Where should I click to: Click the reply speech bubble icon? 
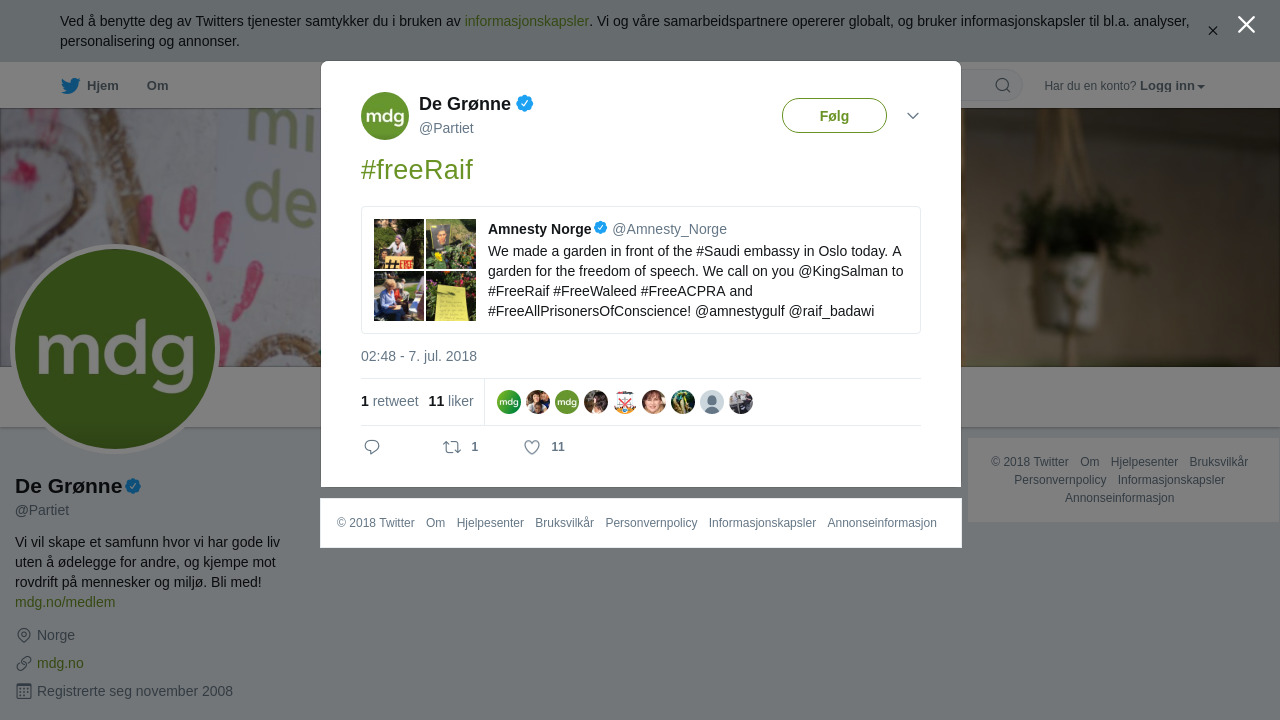372,447
